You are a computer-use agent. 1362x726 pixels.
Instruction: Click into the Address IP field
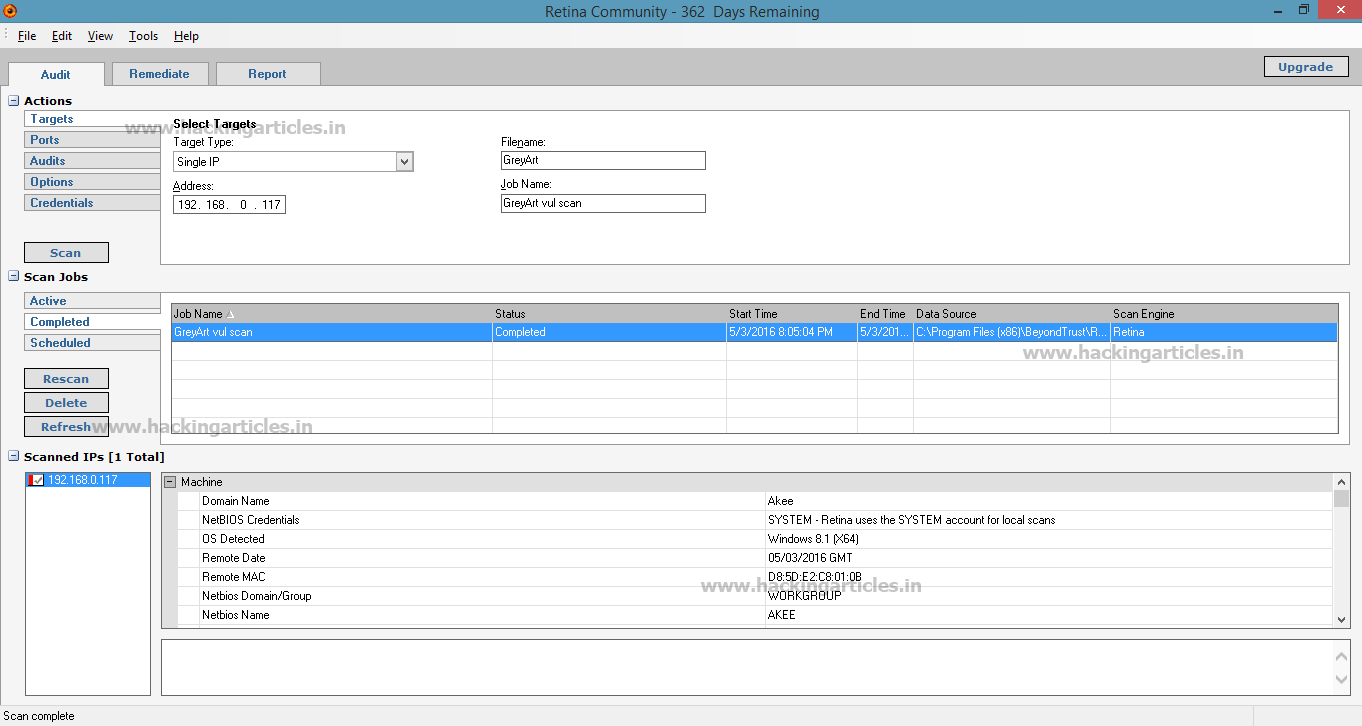(229, 205)
